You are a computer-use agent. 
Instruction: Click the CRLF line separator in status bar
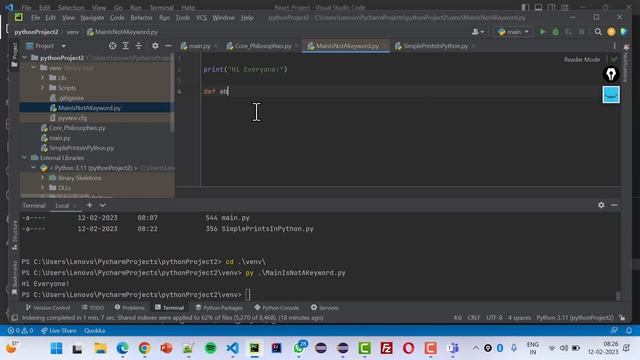pyautogui.click(x=474, y=318)
